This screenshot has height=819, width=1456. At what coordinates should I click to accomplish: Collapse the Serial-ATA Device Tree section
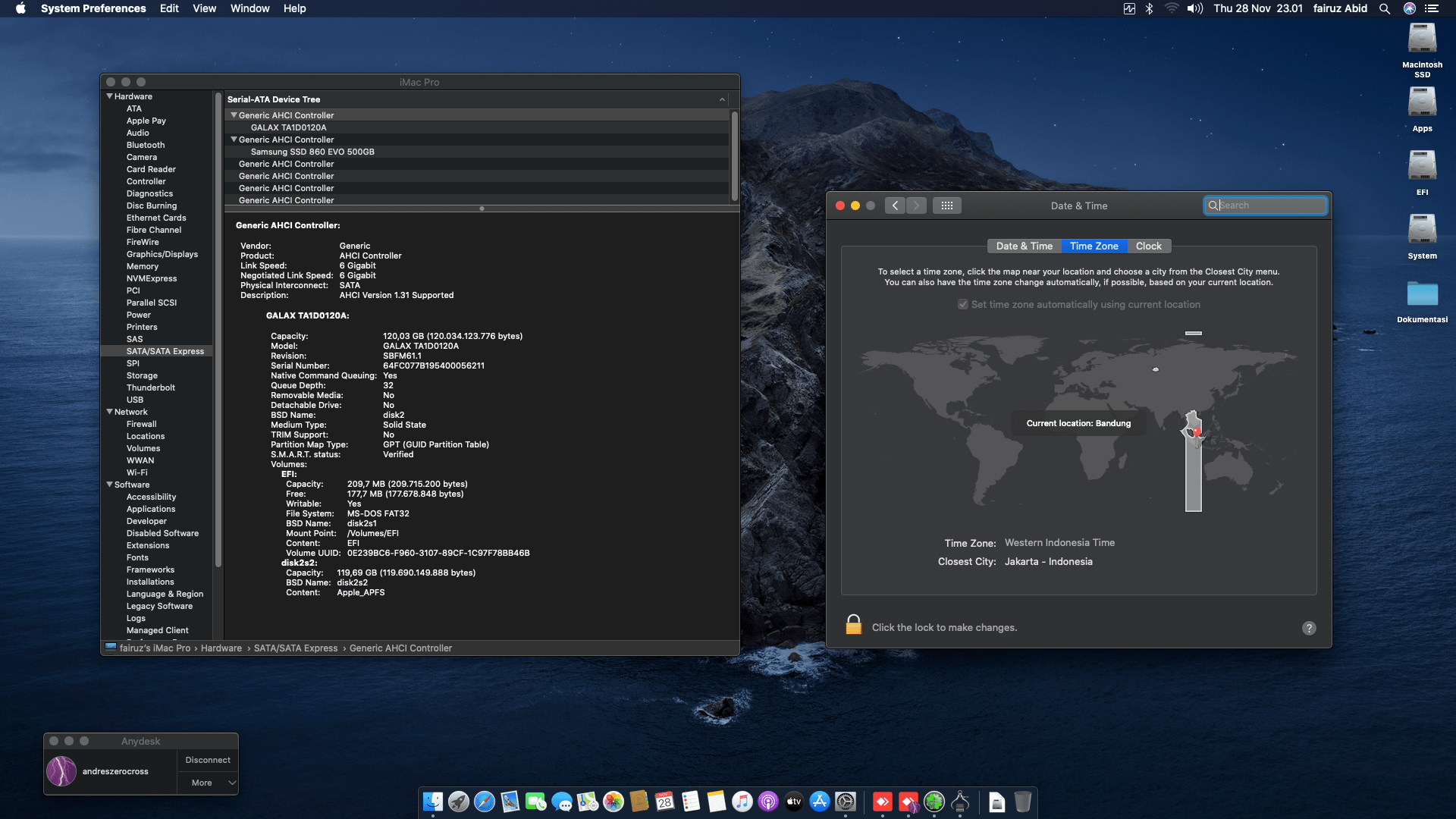click(x=721, y=99)
